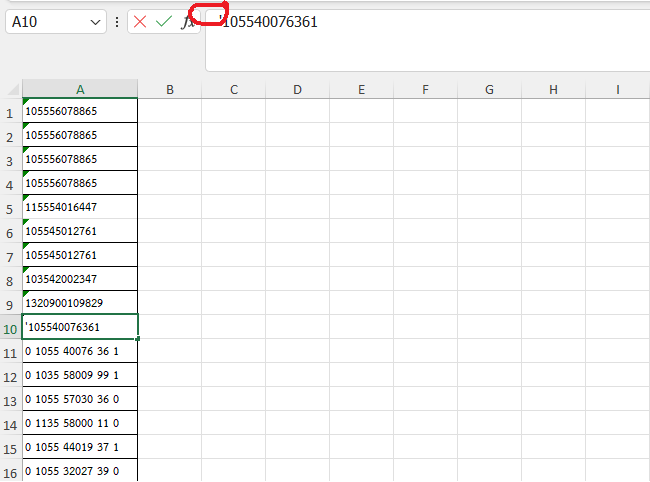Select column G header

[x=489, y=89]
